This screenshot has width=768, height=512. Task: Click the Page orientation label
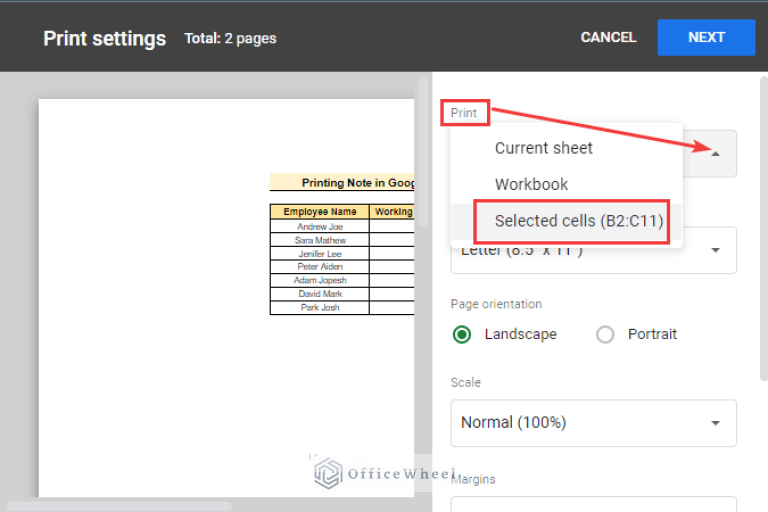tap(496, 304)
